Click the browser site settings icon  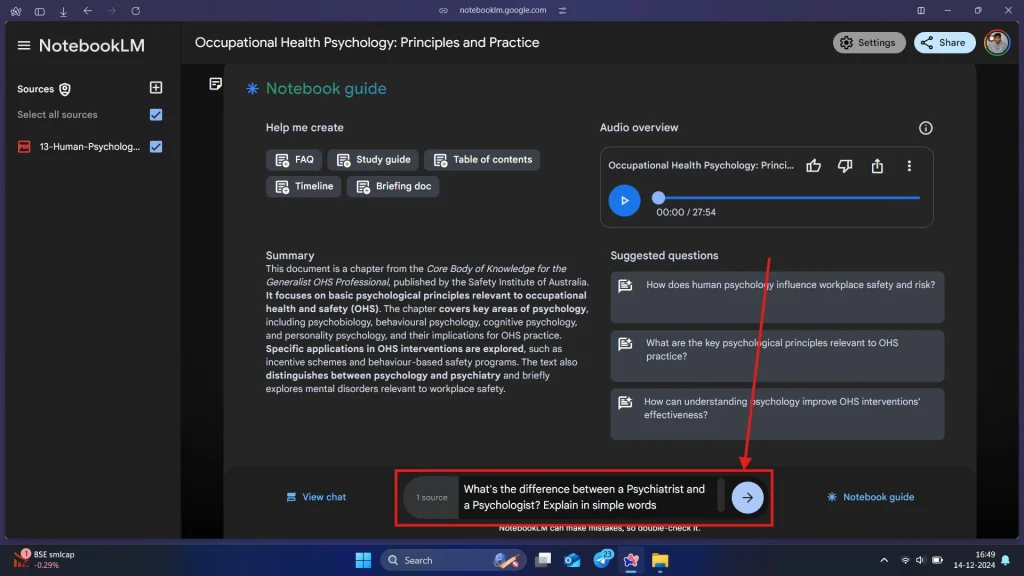coord(562,10)
